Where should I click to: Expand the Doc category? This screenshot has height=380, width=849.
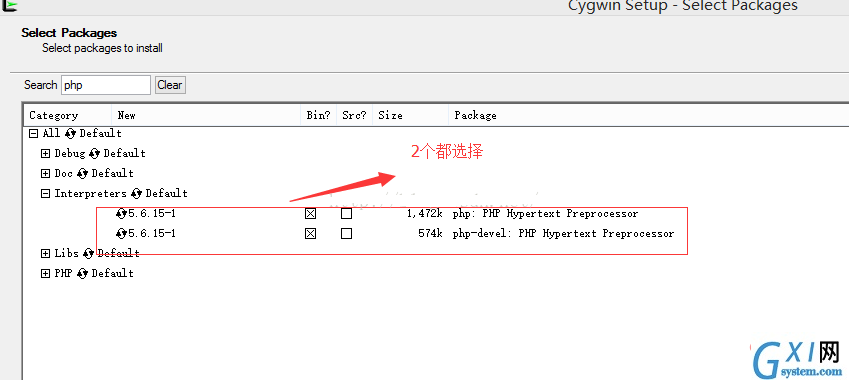[45, 173]
